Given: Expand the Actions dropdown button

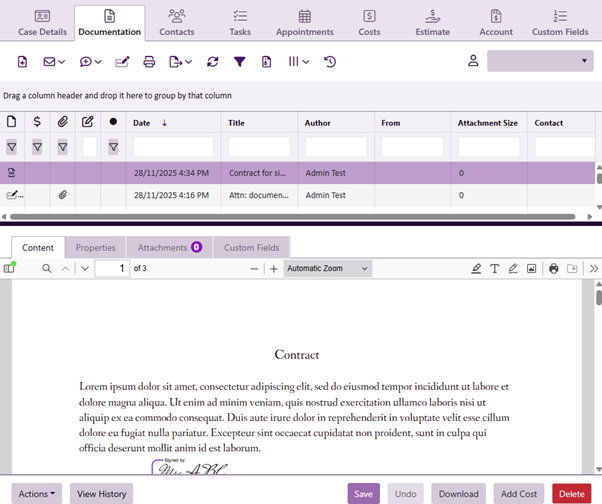Looking at the screenshot, I should pos(38,493).
